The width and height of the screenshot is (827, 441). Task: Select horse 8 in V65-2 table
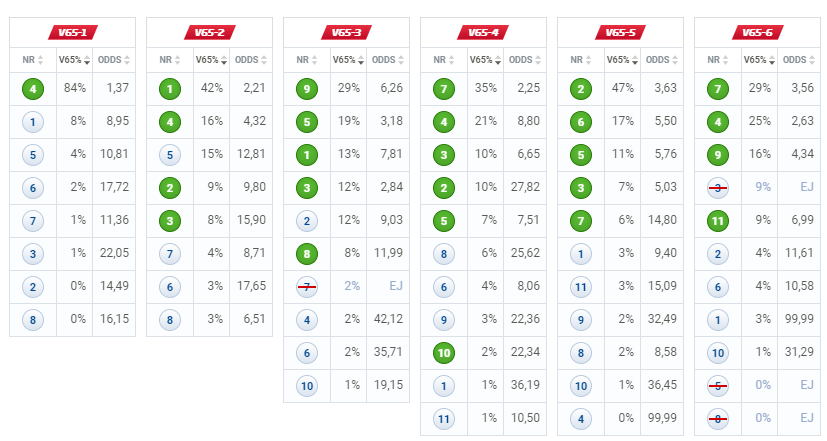pos(170,320)
